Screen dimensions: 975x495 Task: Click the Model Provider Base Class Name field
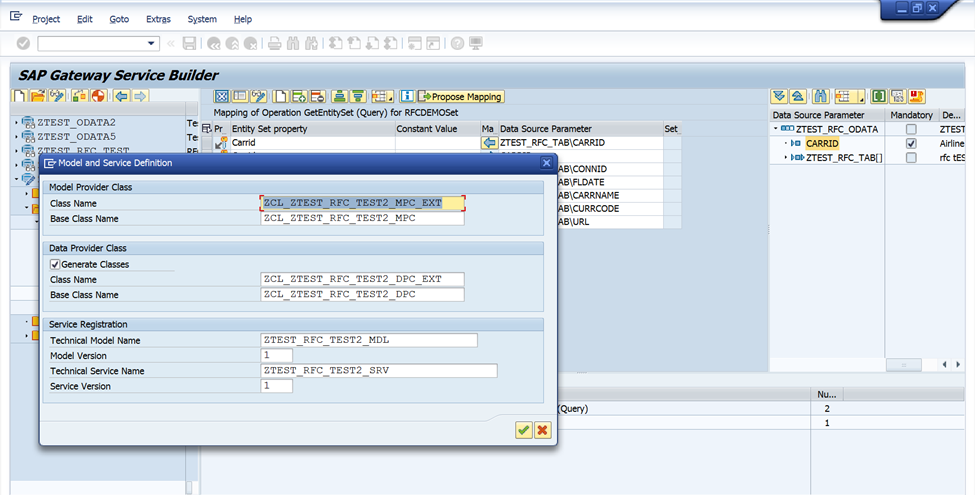pyautogui.click(x=363, y=218)
